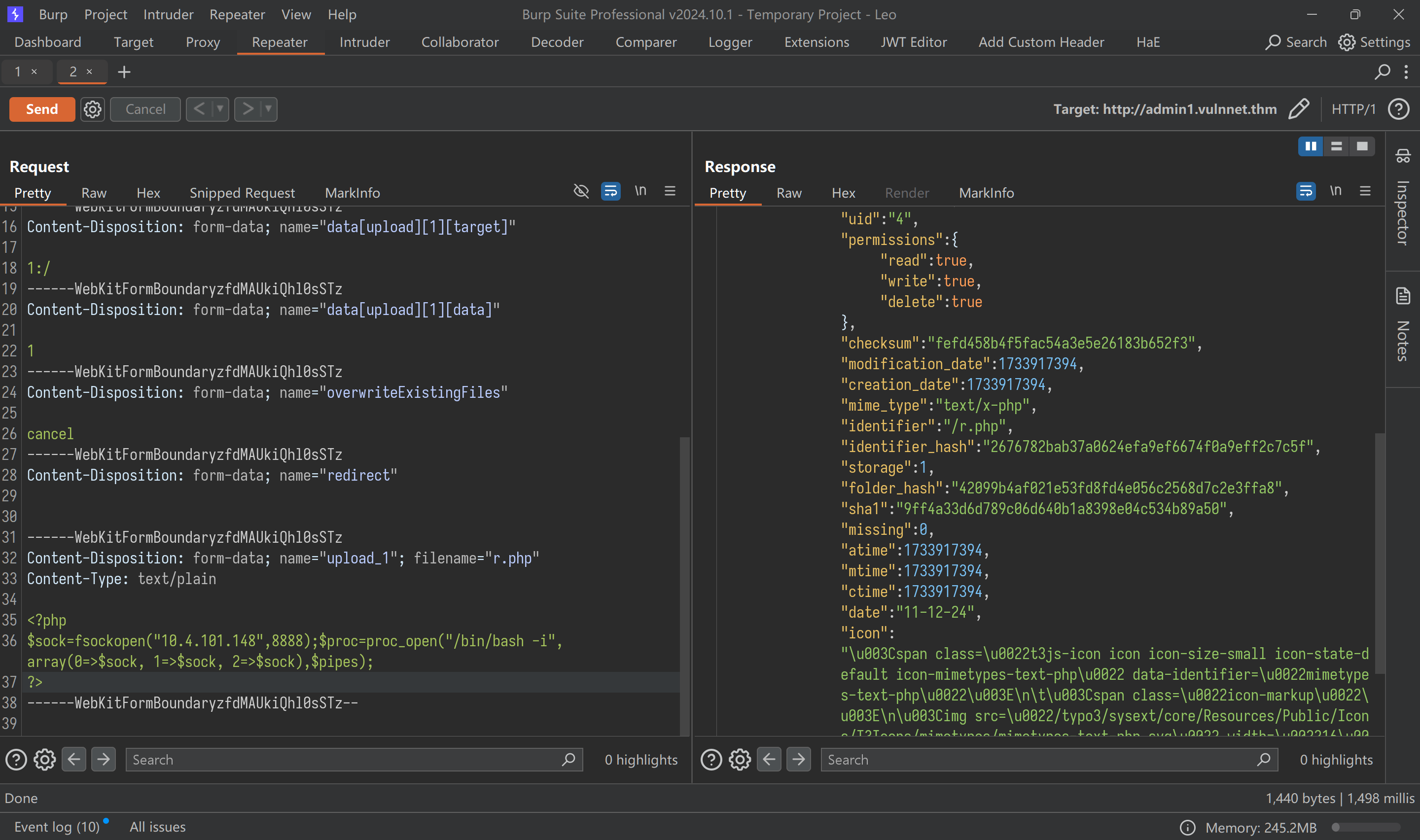Switch to Decoder tool tab
The width and height of the screenshot is (1420, 840).
pos(557,42)
